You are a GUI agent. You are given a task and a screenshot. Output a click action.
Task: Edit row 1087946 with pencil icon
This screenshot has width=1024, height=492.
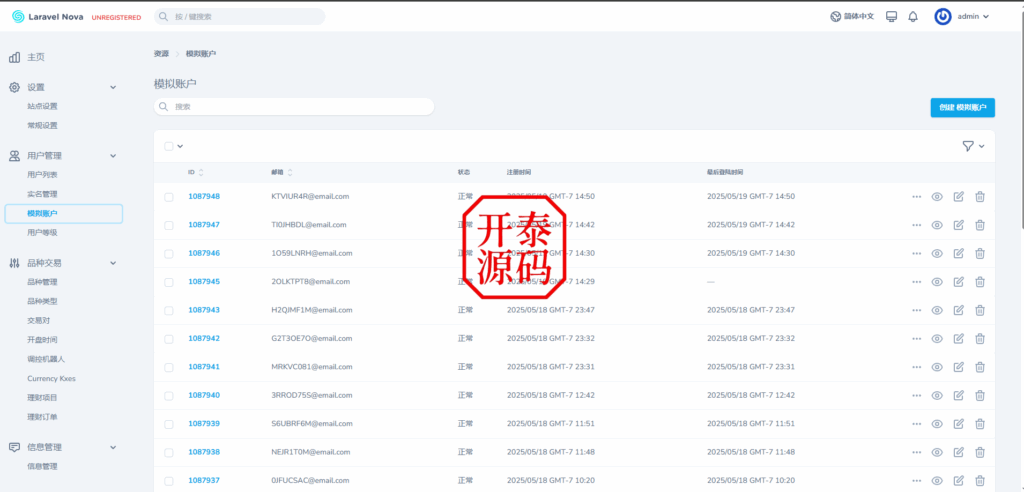[959, 254]
